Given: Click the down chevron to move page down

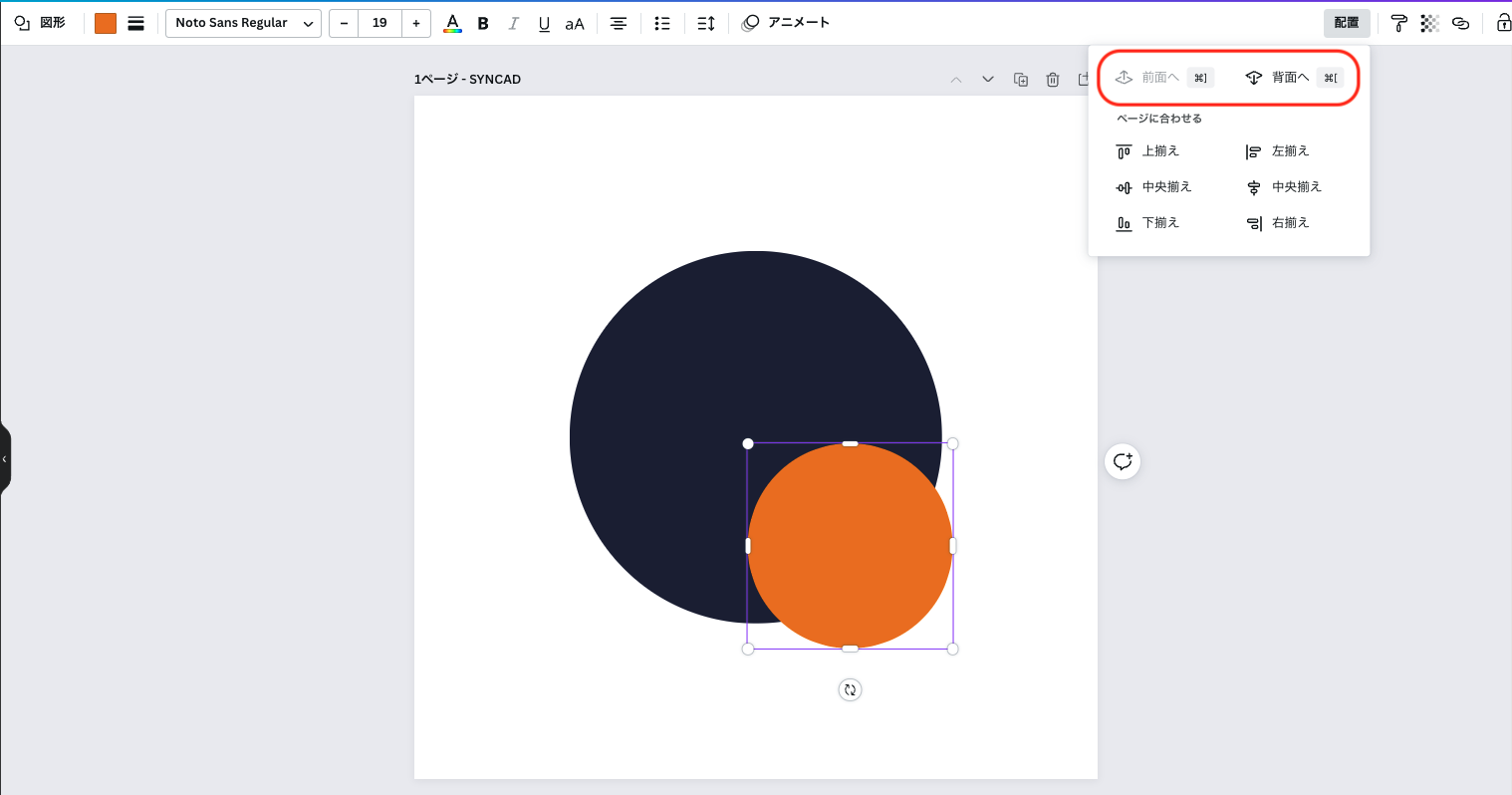Looking at the screenshot, I should point(988,79).
